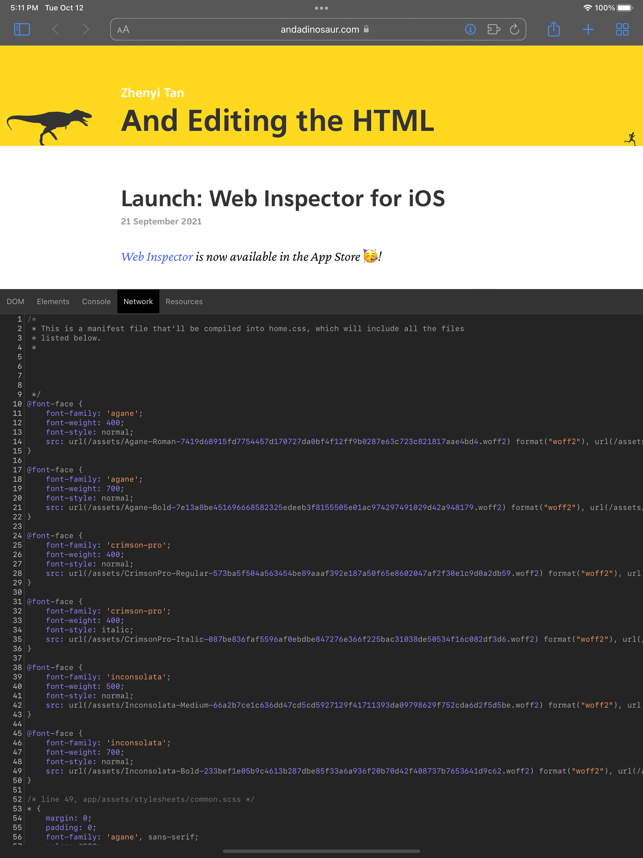
Task: Click the dinosaur logo
Action: tap(49, 126)
